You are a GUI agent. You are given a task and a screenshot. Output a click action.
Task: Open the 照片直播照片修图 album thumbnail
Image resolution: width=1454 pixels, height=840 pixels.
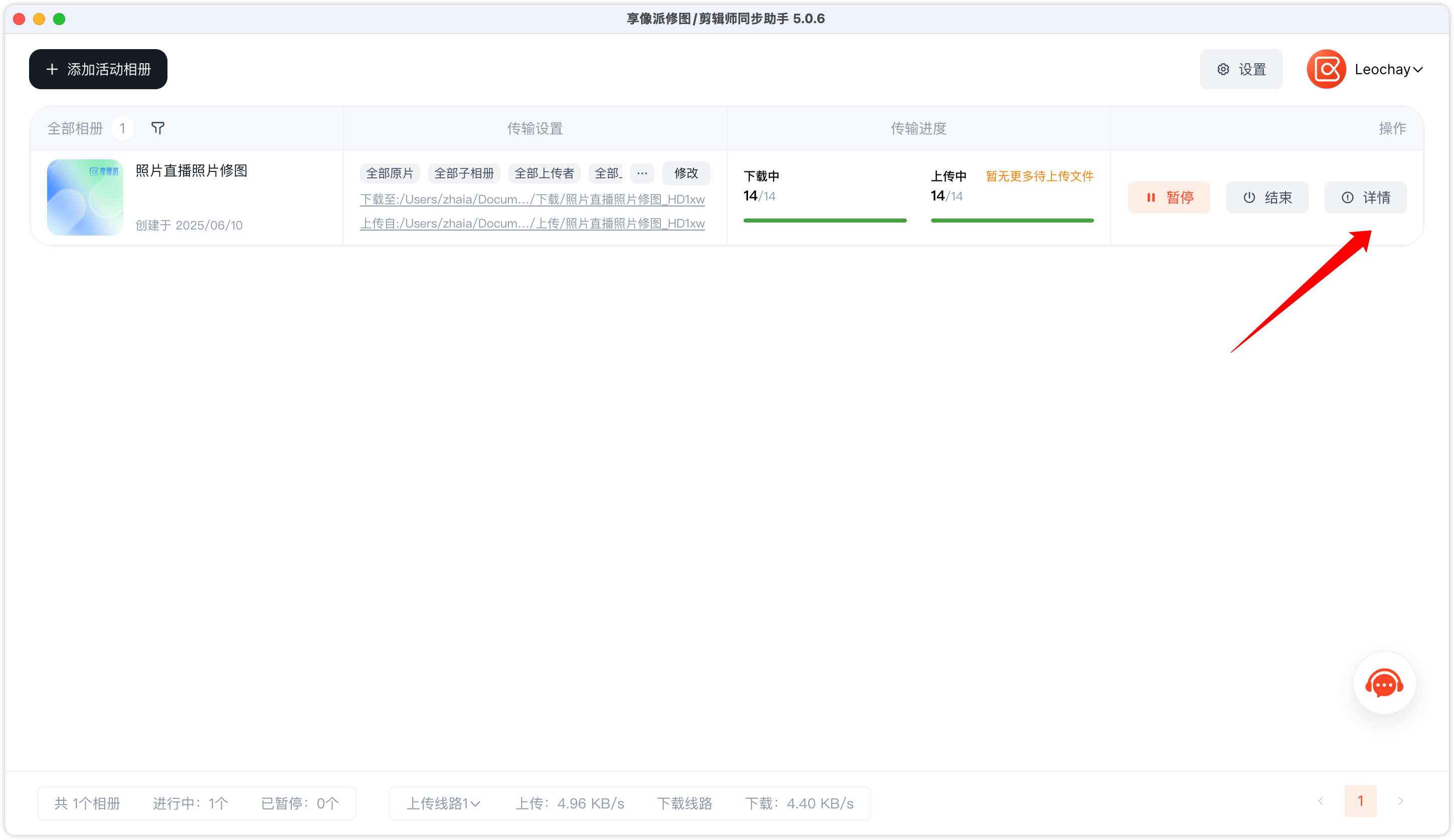pos(85,197)
